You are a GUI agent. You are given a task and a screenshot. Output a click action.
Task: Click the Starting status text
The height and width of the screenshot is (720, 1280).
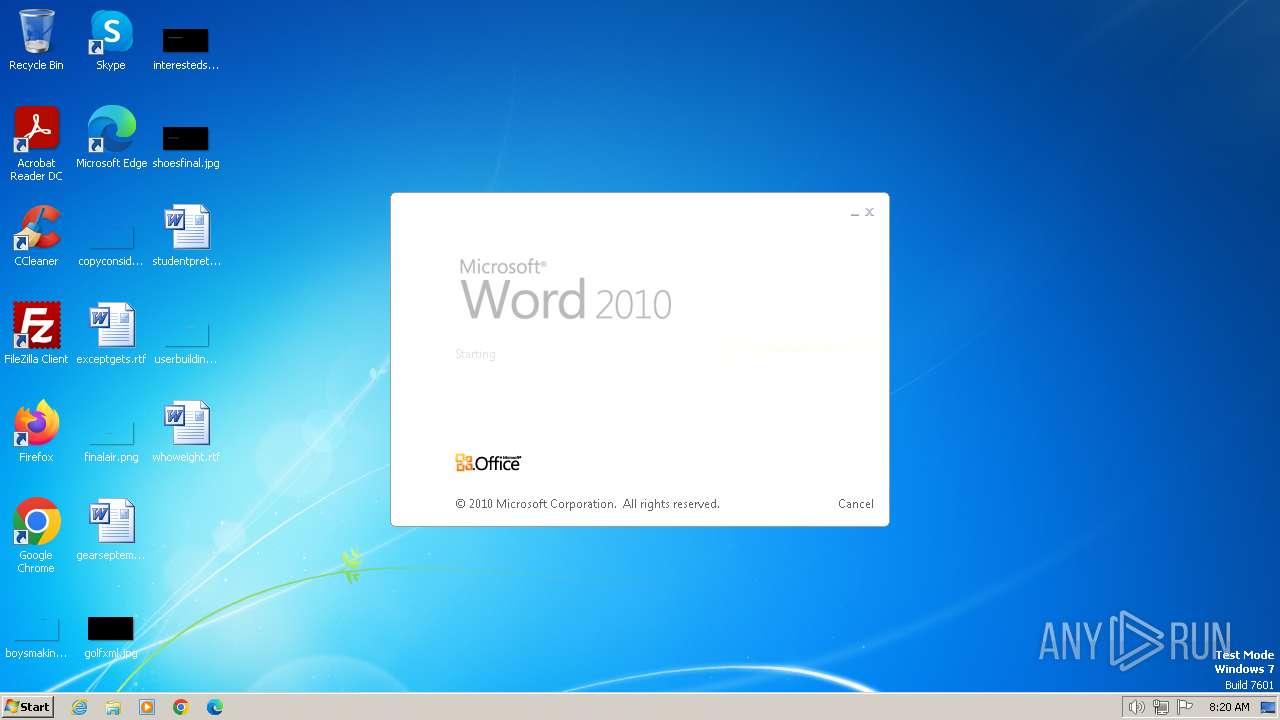point(475,354)
